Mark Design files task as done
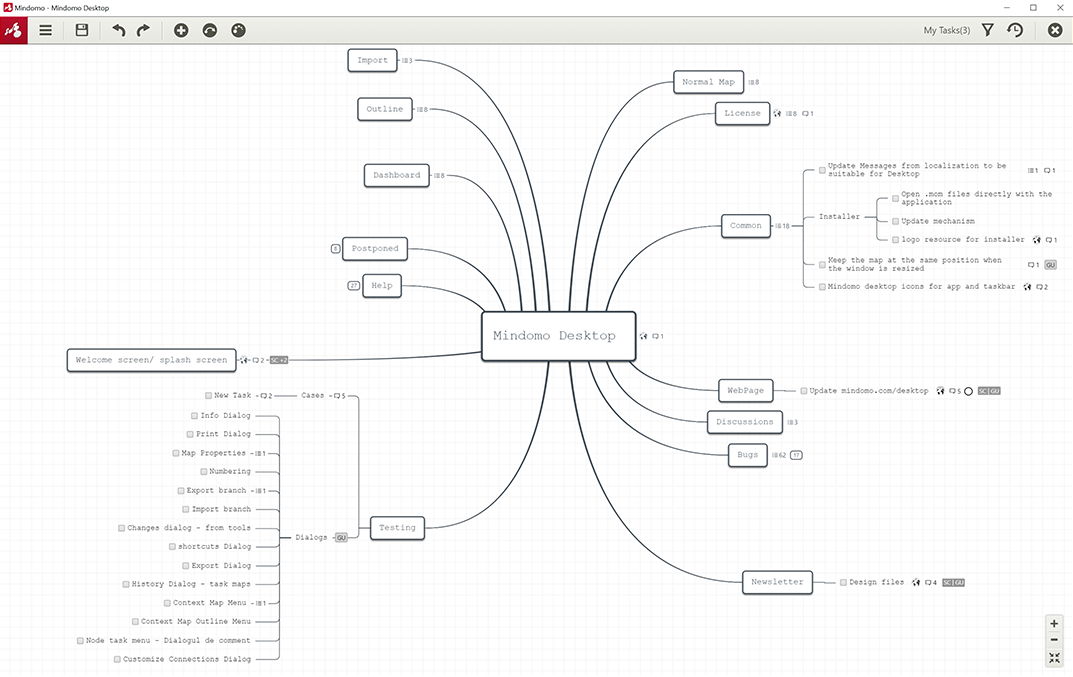The image size is (1073, 677). click(x=844, y=583)
